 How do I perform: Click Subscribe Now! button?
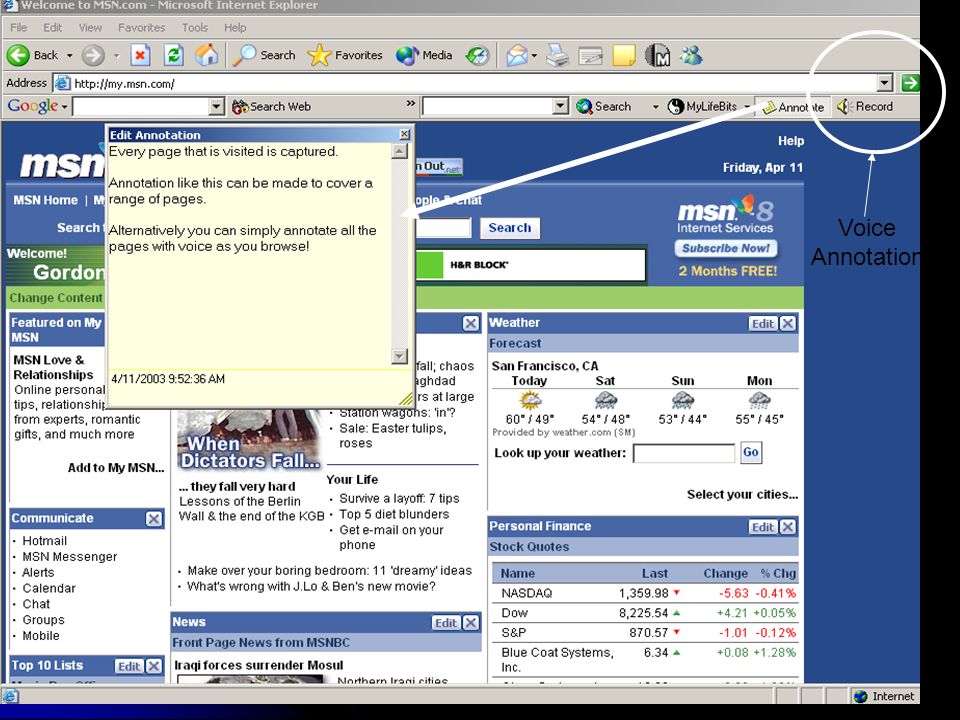click(726, 249)
